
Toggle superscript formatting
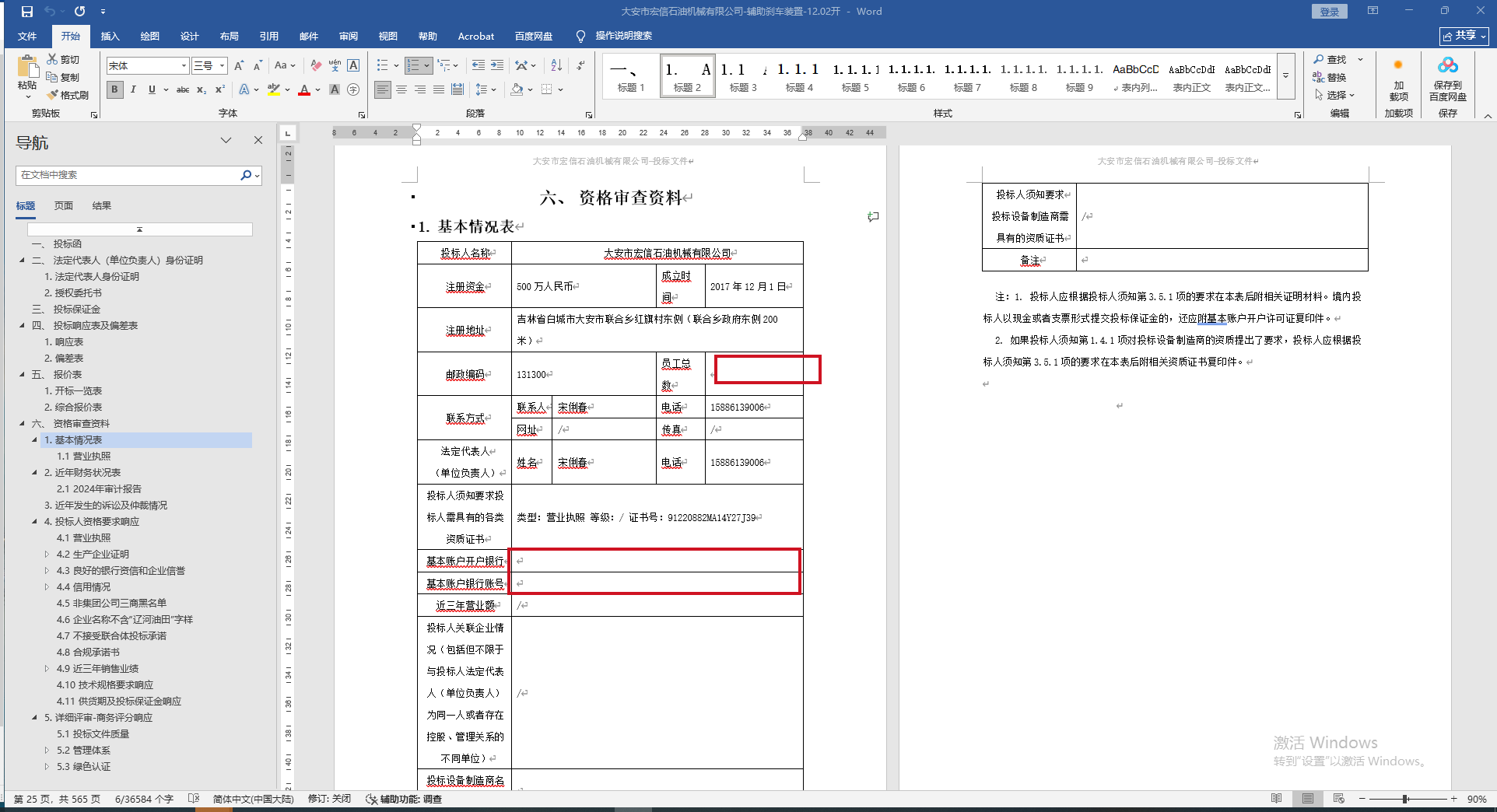click(220, 89)
